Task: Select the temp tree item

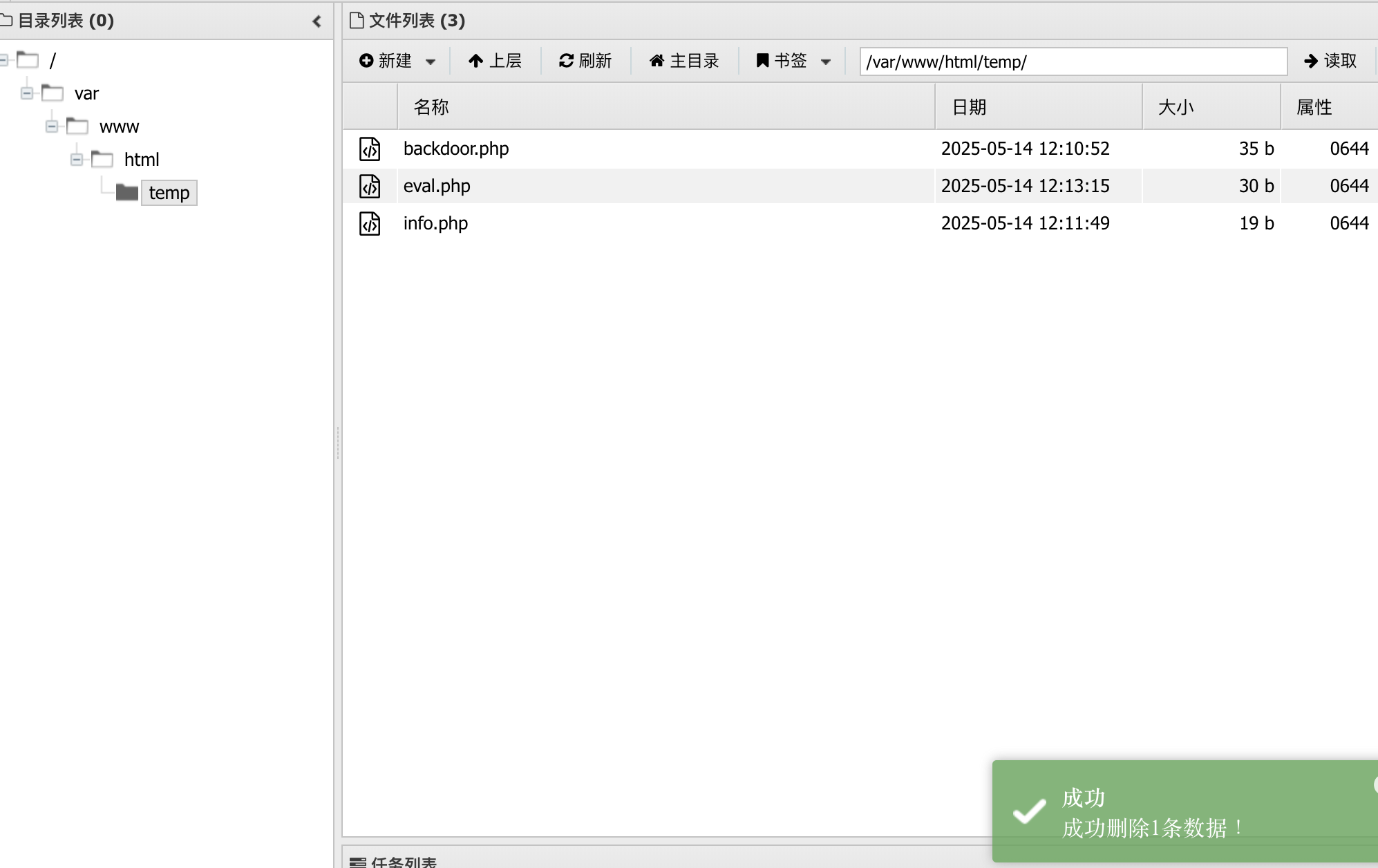Action: [169, 193]
